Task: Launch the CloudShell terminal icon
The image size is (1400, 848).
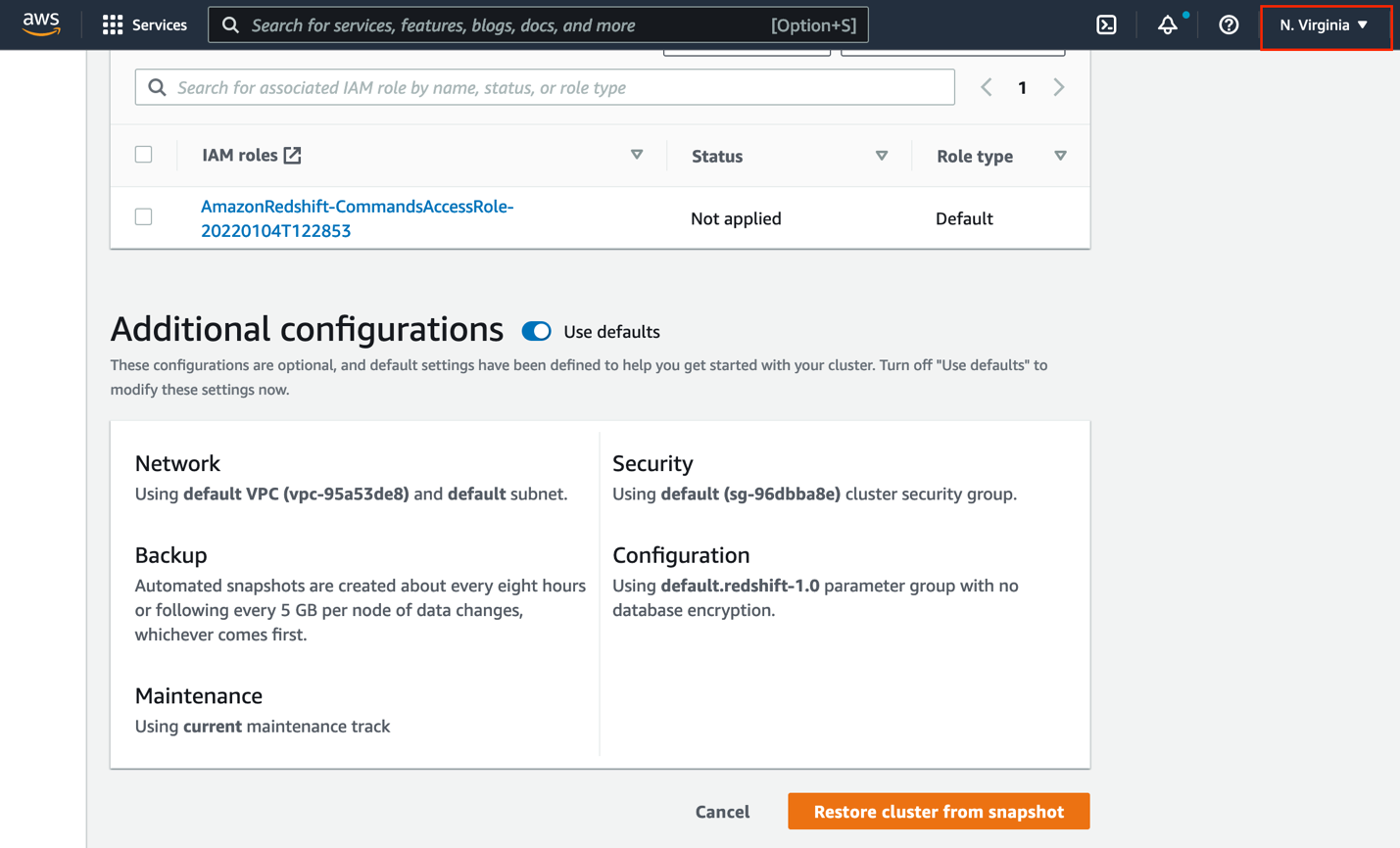Action: pyautogui.click(x=1106, y=25)
